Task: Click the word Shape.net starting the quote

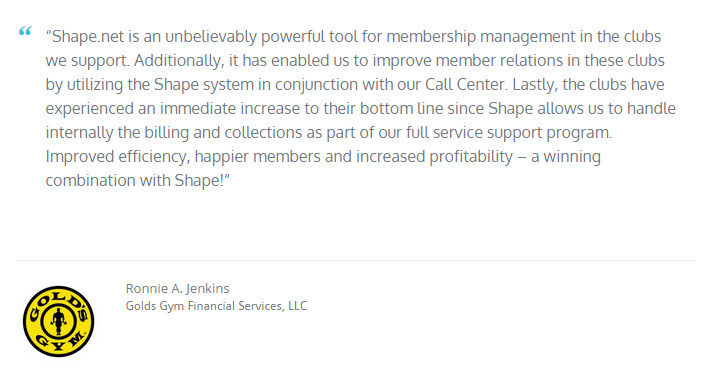Action: click(88, 37)
